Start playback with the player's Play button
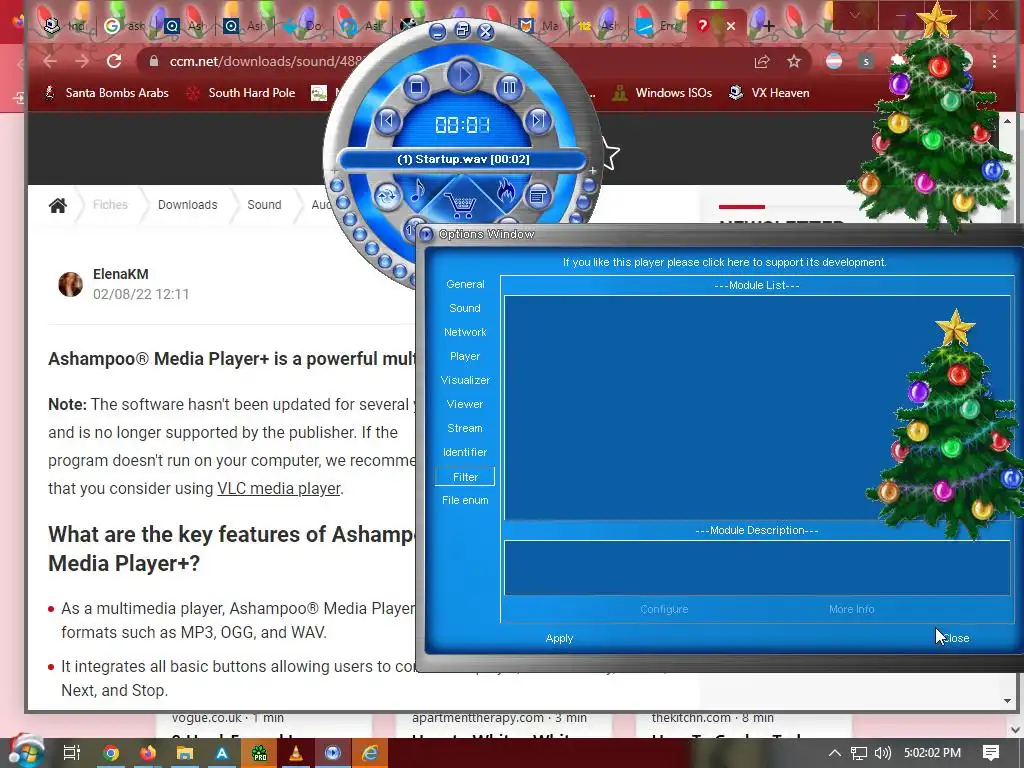The image size is (1024, 768). [463, 75]
